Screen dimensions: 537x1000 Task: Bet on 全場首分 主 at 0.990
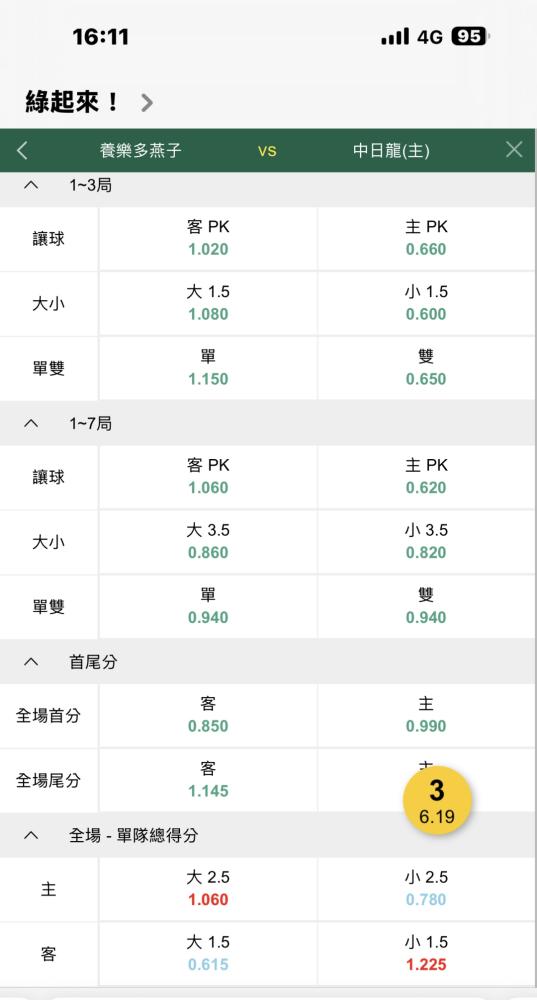pyautogui.click(x=426, y=716)
